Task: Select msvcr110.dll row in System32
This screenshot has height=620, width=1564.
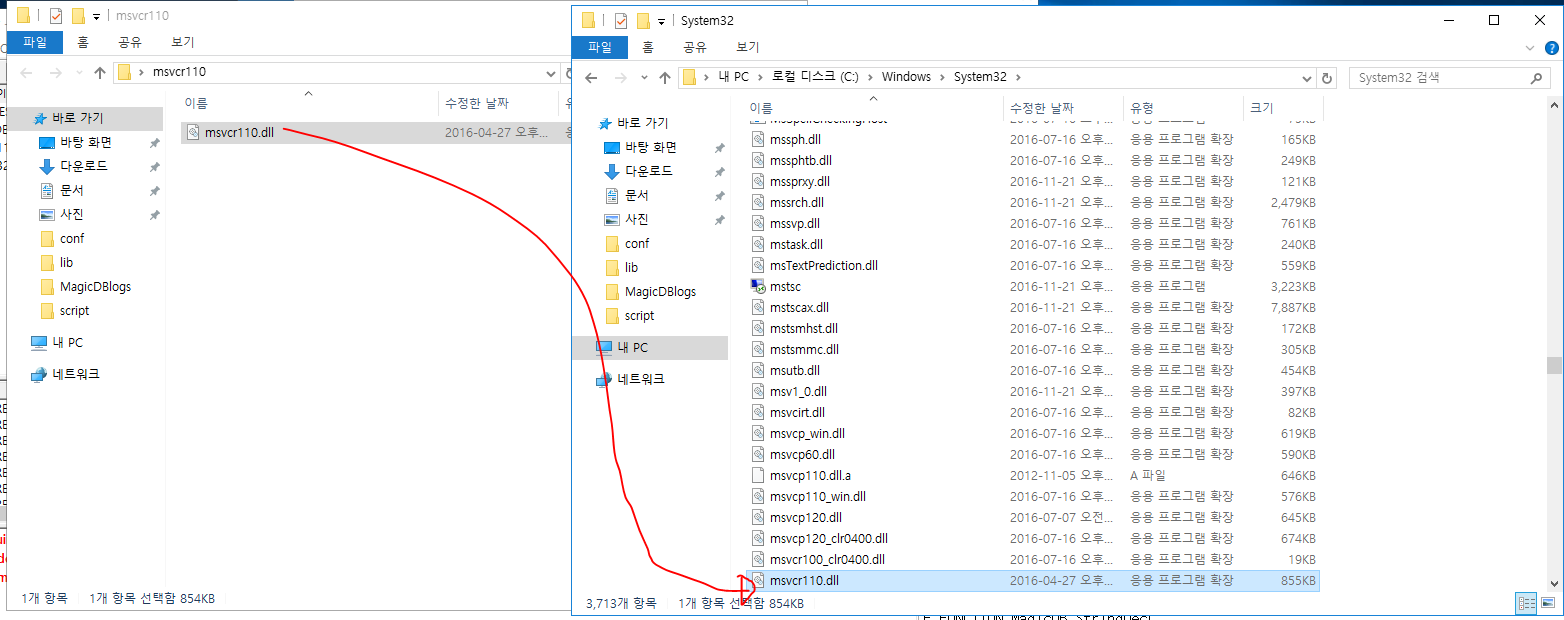Action: [x=1034, y=580]
